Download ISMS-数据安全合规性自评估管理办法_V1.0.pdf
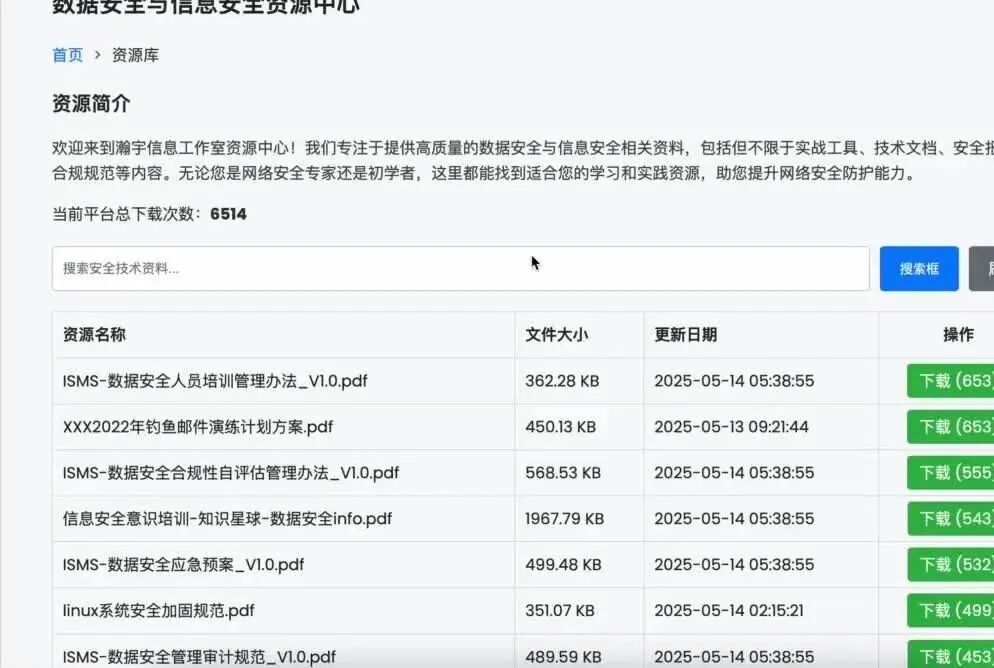The width and height of the screenshot is (994, 668). click(949, 473)
